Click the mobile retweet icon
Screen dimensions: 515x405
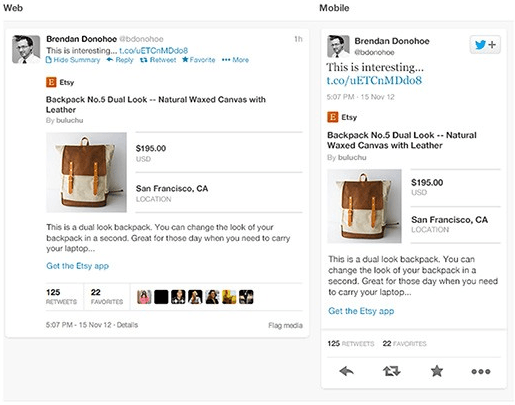click(391, 371)
